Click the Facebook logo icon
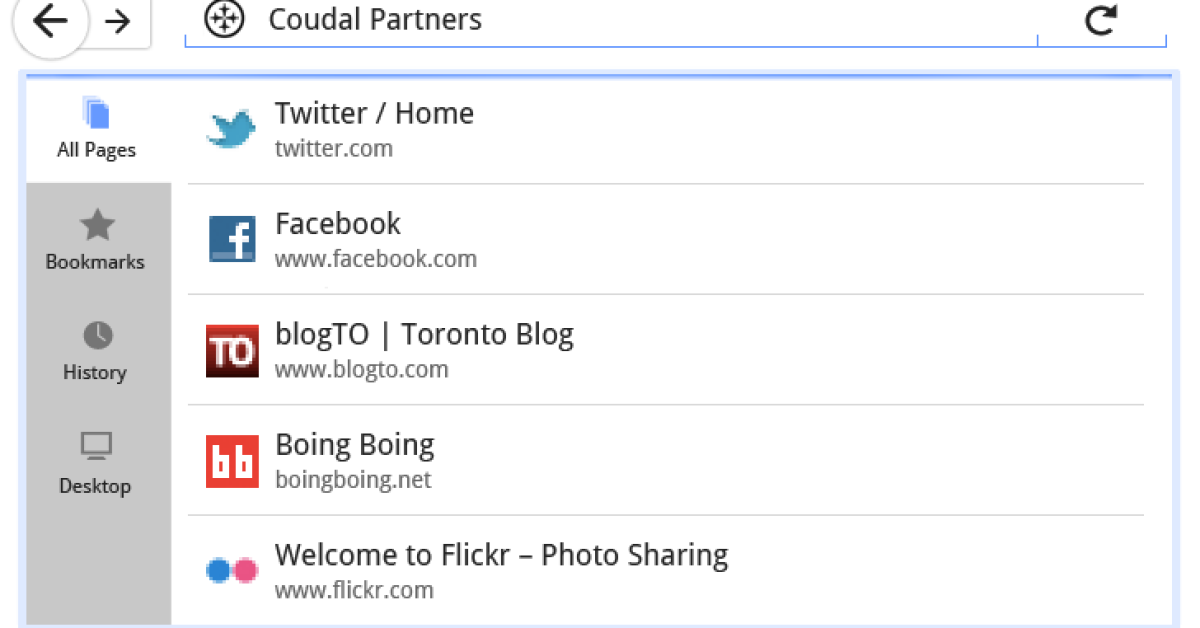The image size is (1200, 628). (232, 240)
